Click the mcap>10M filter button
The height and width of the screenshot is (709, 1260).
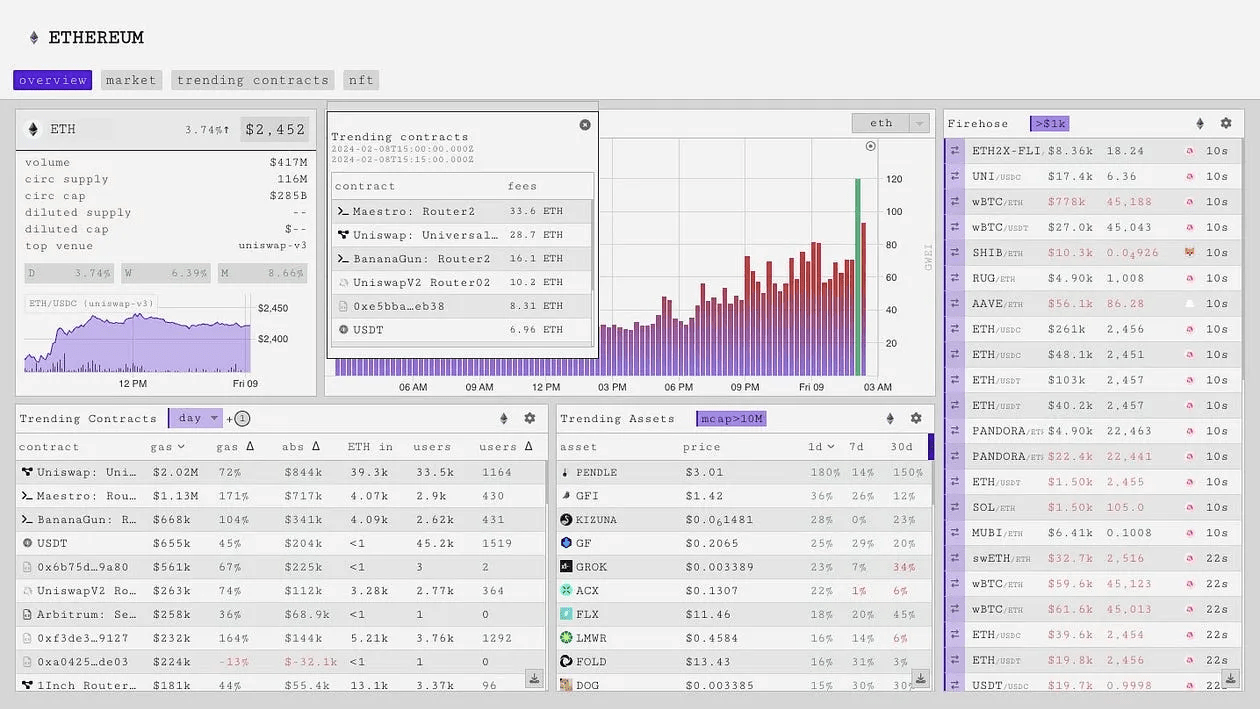(731, 418)
